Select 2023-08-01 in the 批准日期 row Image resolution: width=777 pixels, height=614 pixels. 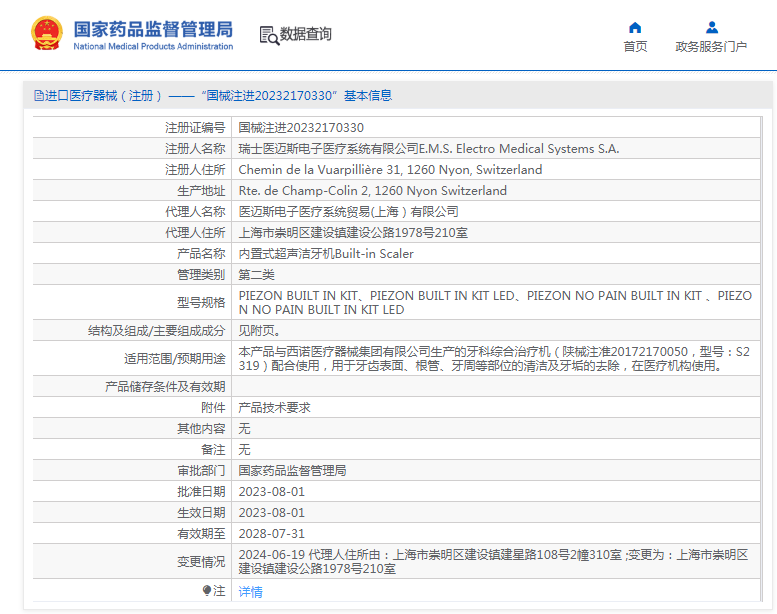click(x=272, y=492)
